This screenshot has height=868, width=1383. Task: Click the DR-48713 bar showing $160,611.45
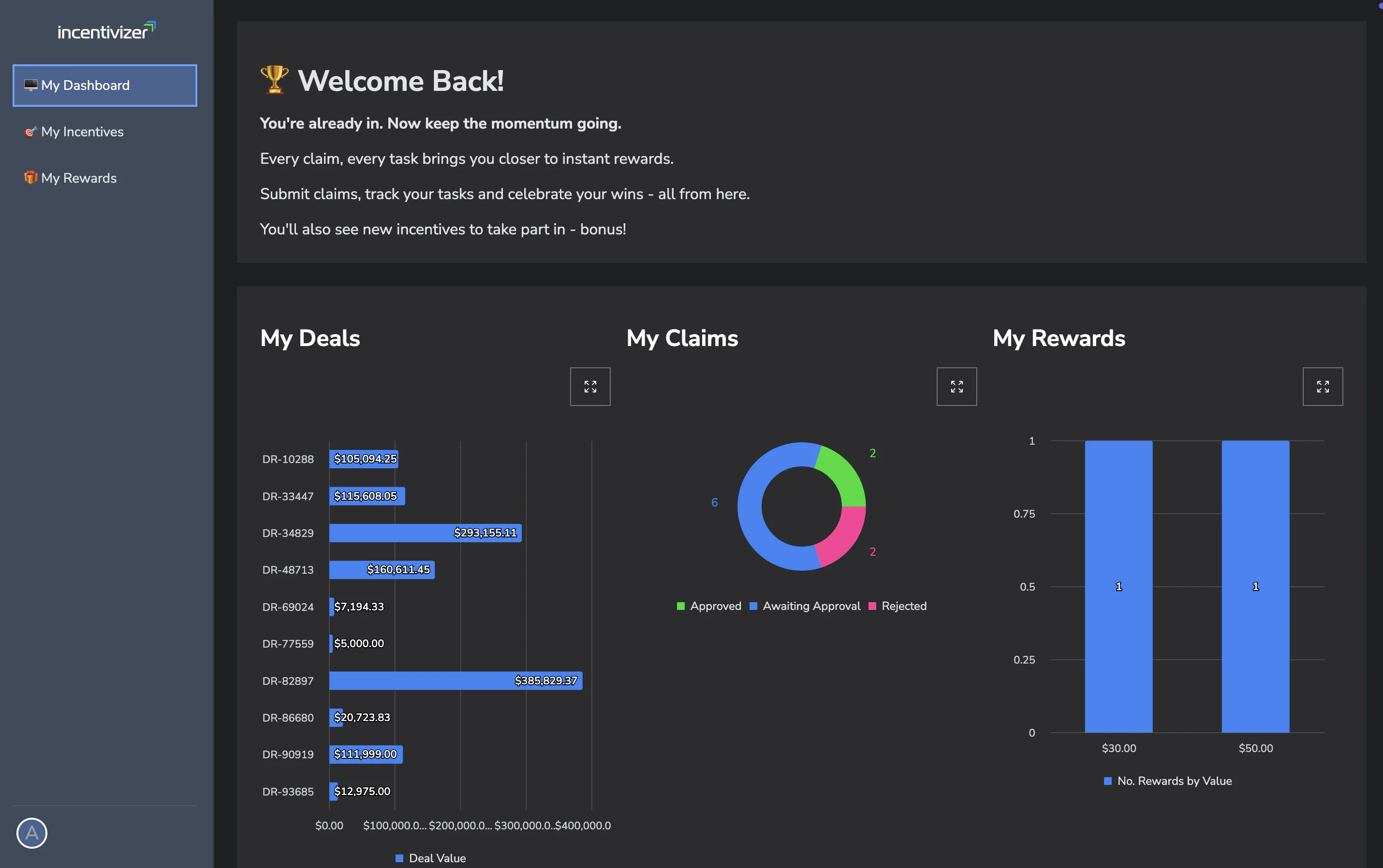382,570
